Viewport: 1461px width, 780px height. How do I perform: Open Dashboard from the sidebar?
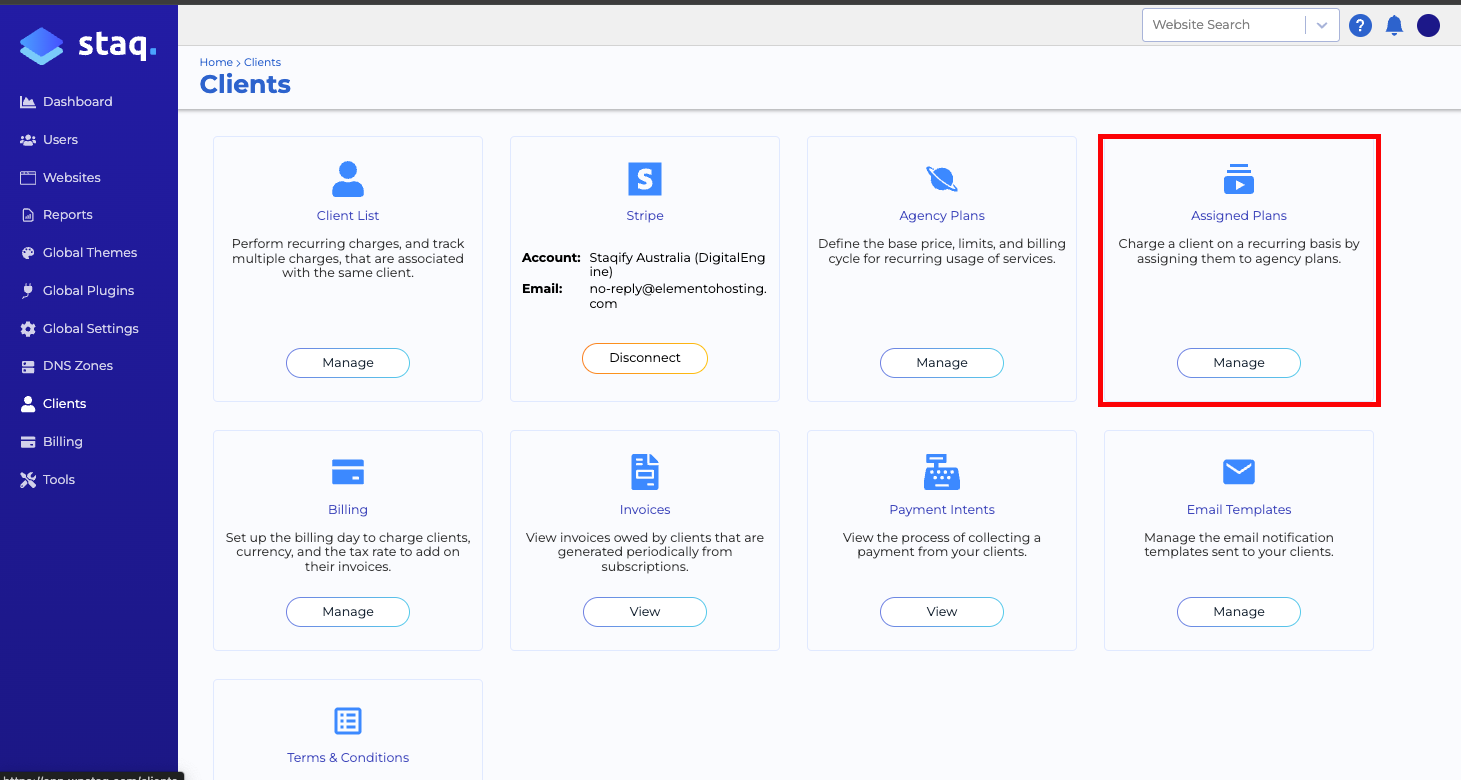(77, 102)
